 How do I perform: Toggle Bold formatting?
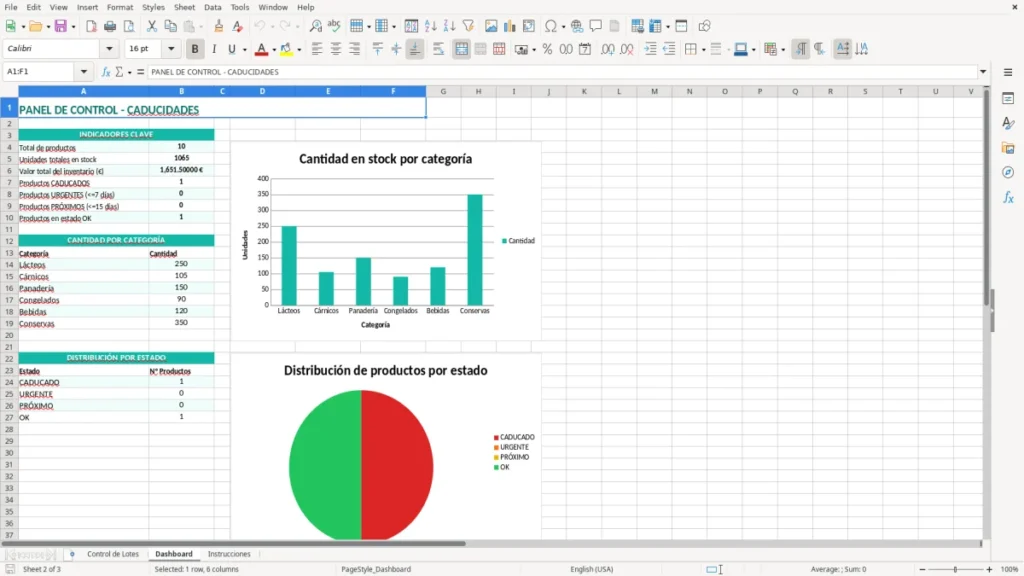[x=195, y=49]
